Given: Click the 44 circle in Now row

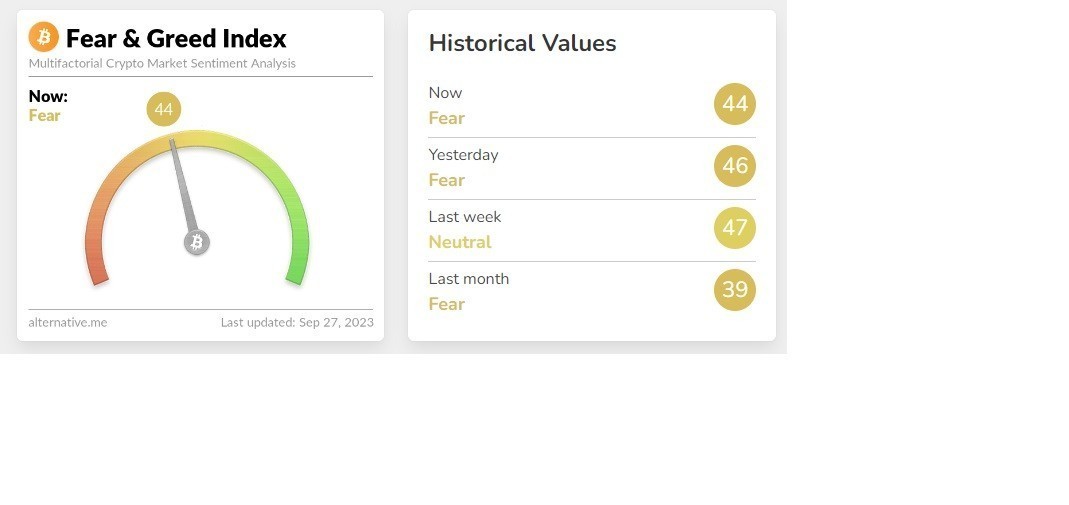Looking at the screenshot, I should click(x=735, y=104).
